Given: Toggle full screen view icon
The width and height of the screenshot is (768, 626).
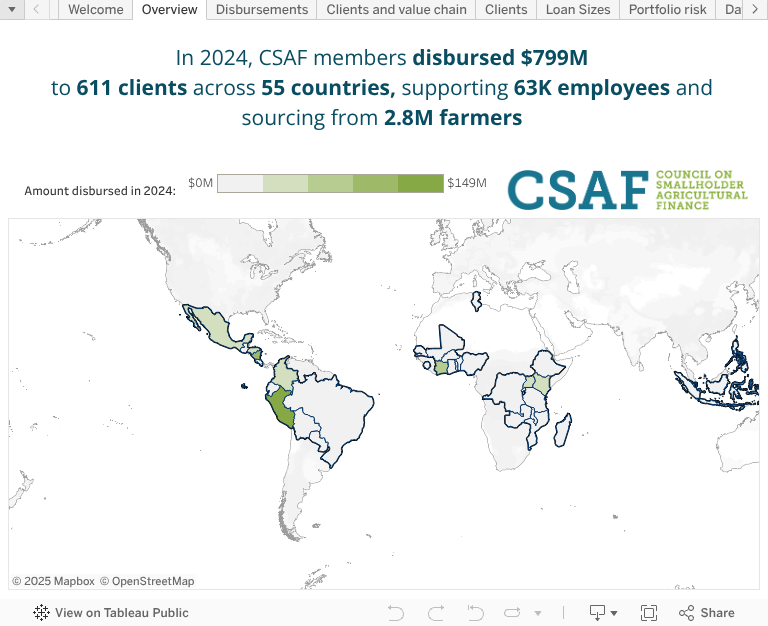Looking at the screenshot, I should [649, 613].
